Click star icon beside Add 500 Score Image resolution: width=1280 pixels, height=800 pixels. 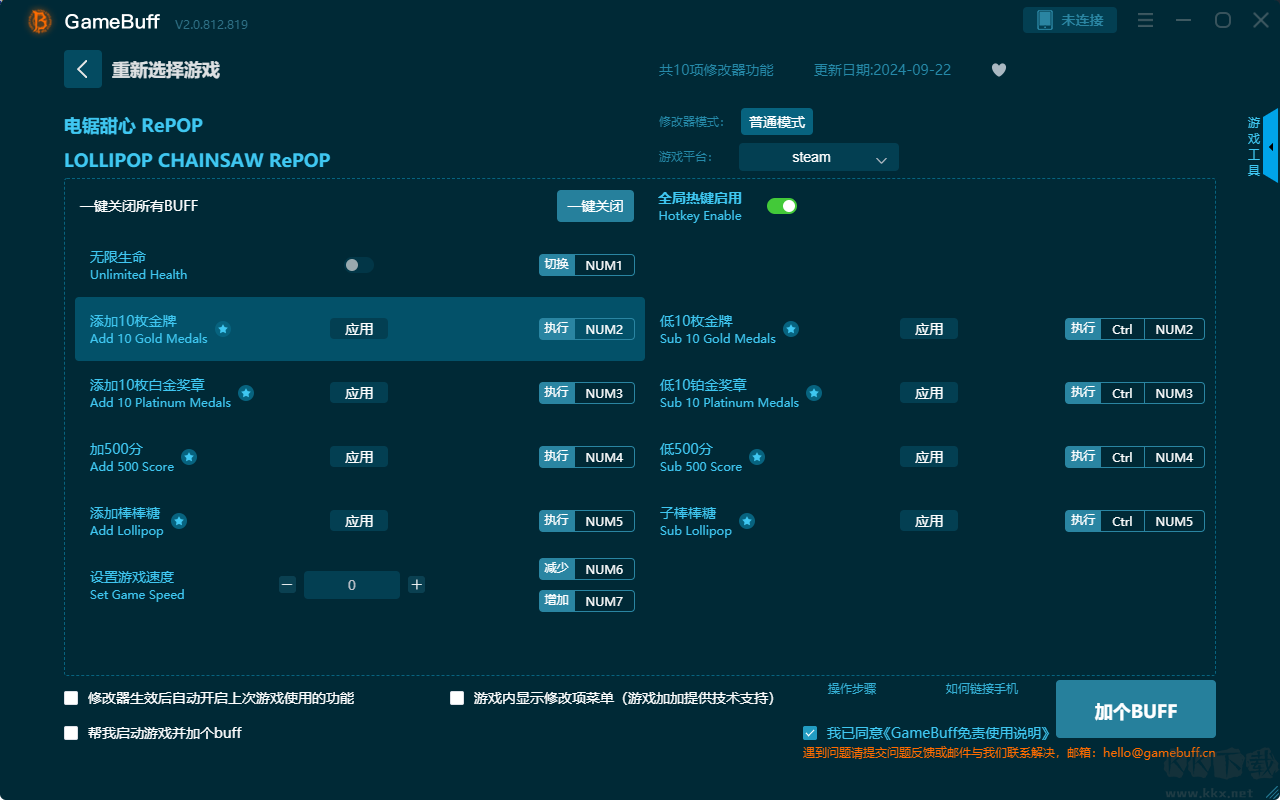point(189,457)
